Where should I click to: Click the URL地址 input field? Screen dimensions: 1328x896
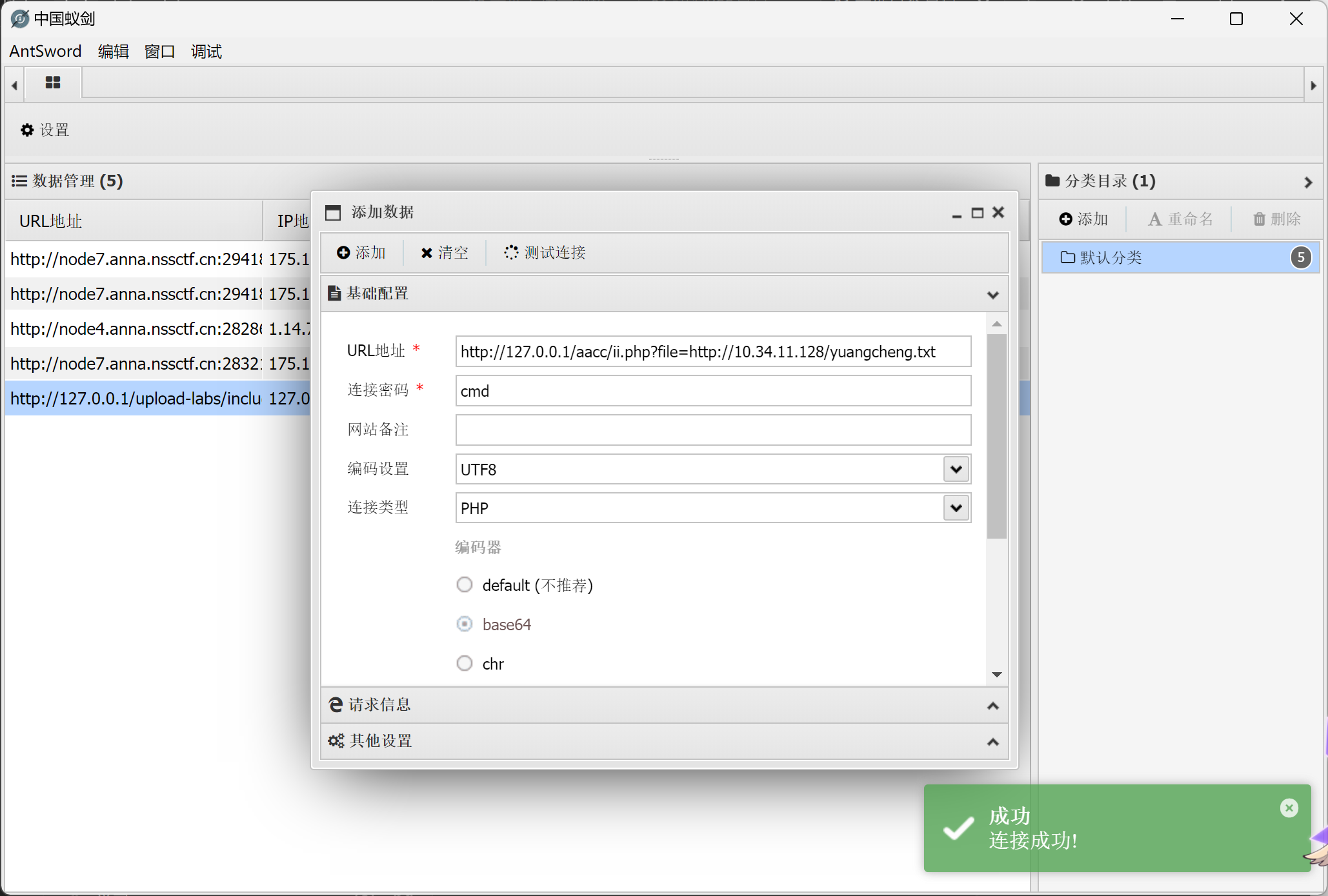click(x=713, y=352)
